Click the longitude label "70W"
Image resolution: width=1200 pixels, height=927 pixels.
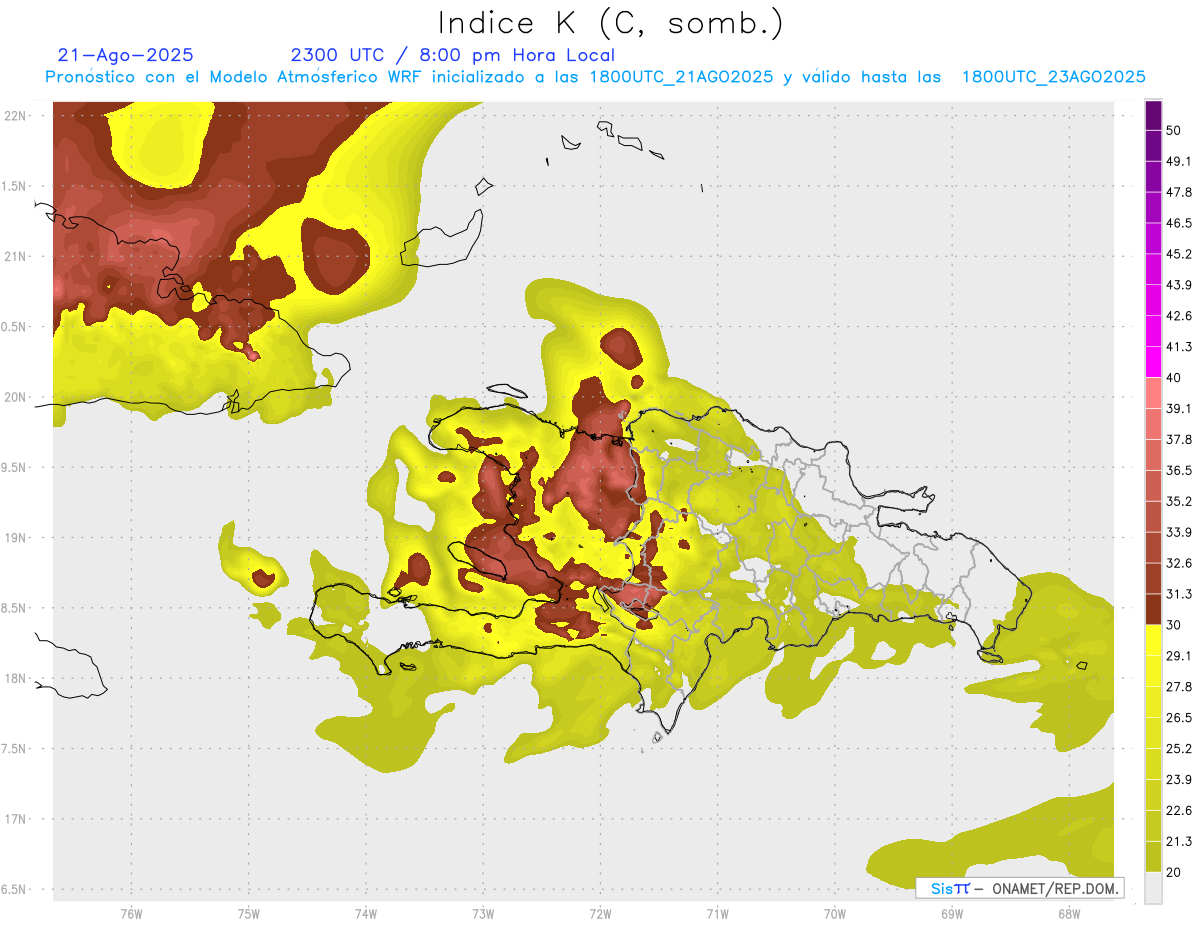tap(835, 914)
